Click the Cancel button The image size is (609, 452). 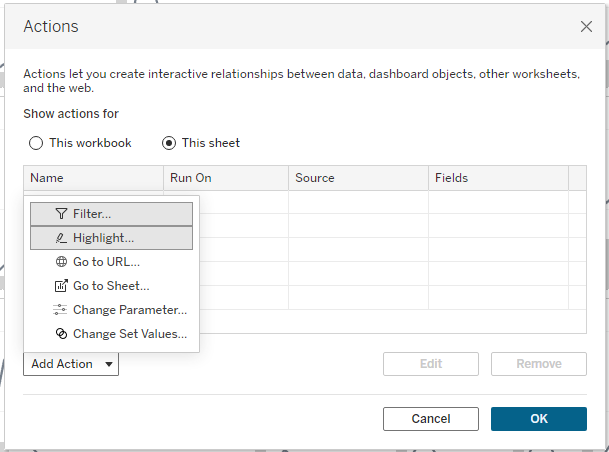click(x=431, y=419)
